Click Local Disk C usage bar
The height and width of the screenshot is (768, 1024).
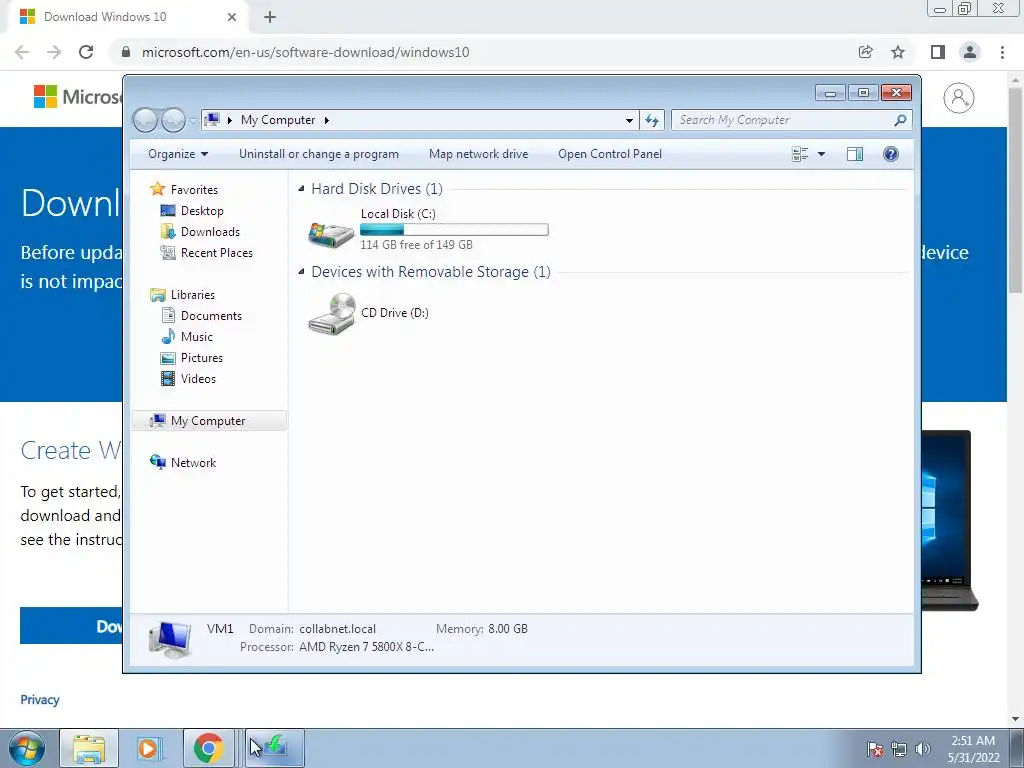pos(454,229)
